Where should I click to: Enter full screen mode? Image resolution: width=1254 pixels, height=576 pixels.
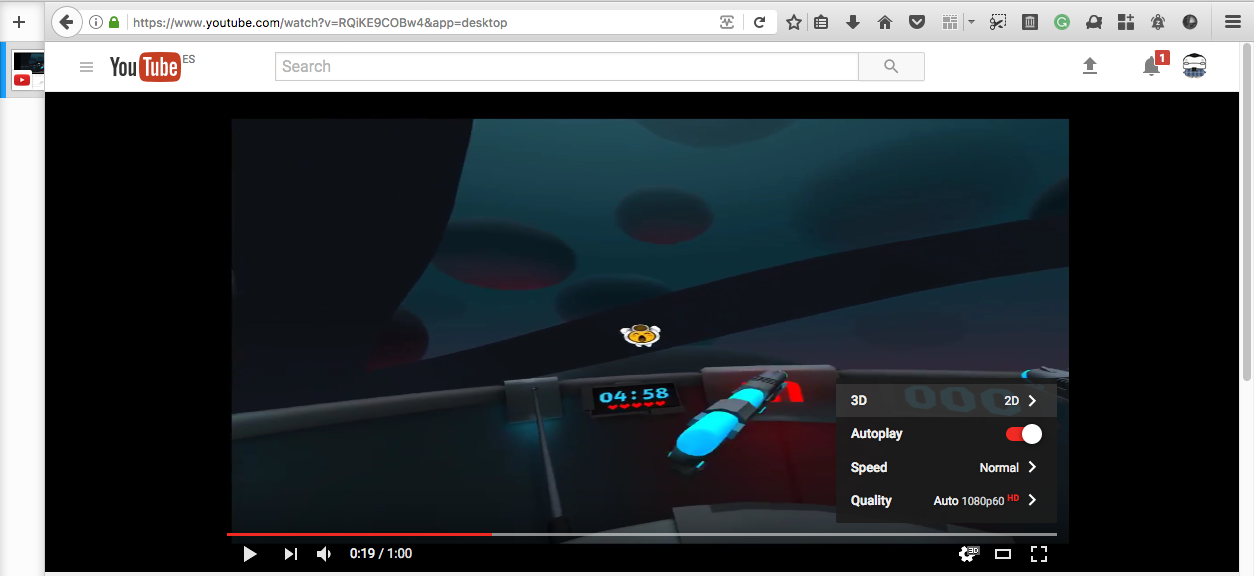pos(1039,554)
